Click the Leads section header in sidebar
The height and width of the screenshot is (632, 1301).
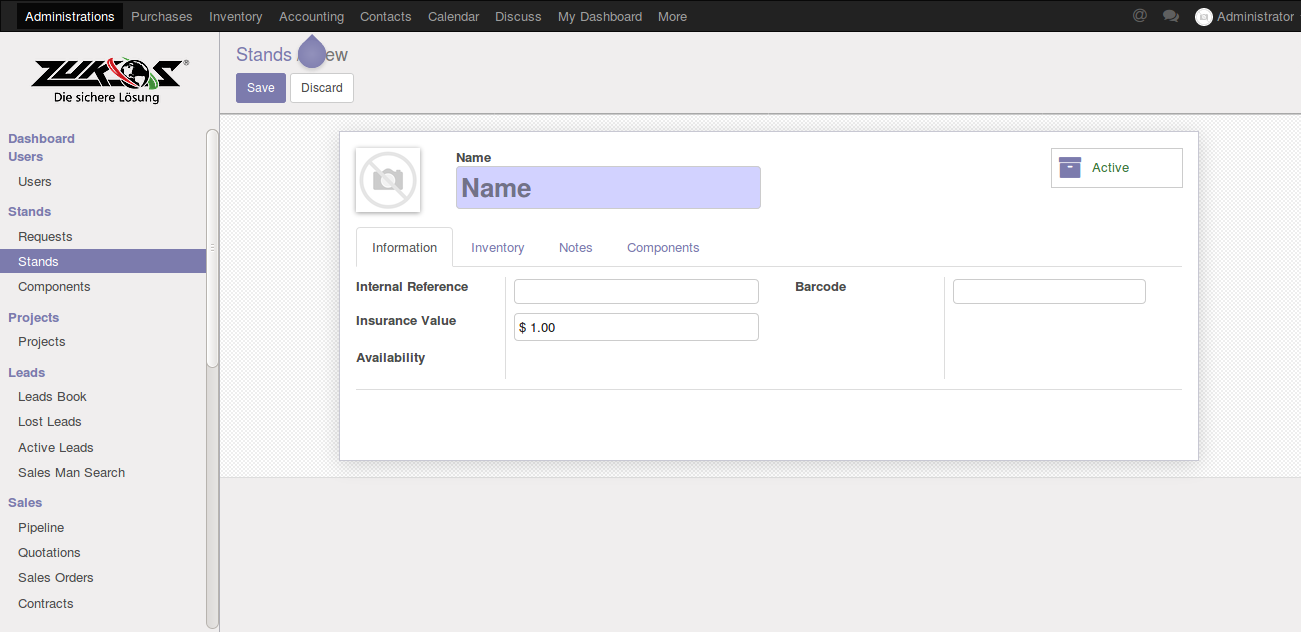point(27,373)
